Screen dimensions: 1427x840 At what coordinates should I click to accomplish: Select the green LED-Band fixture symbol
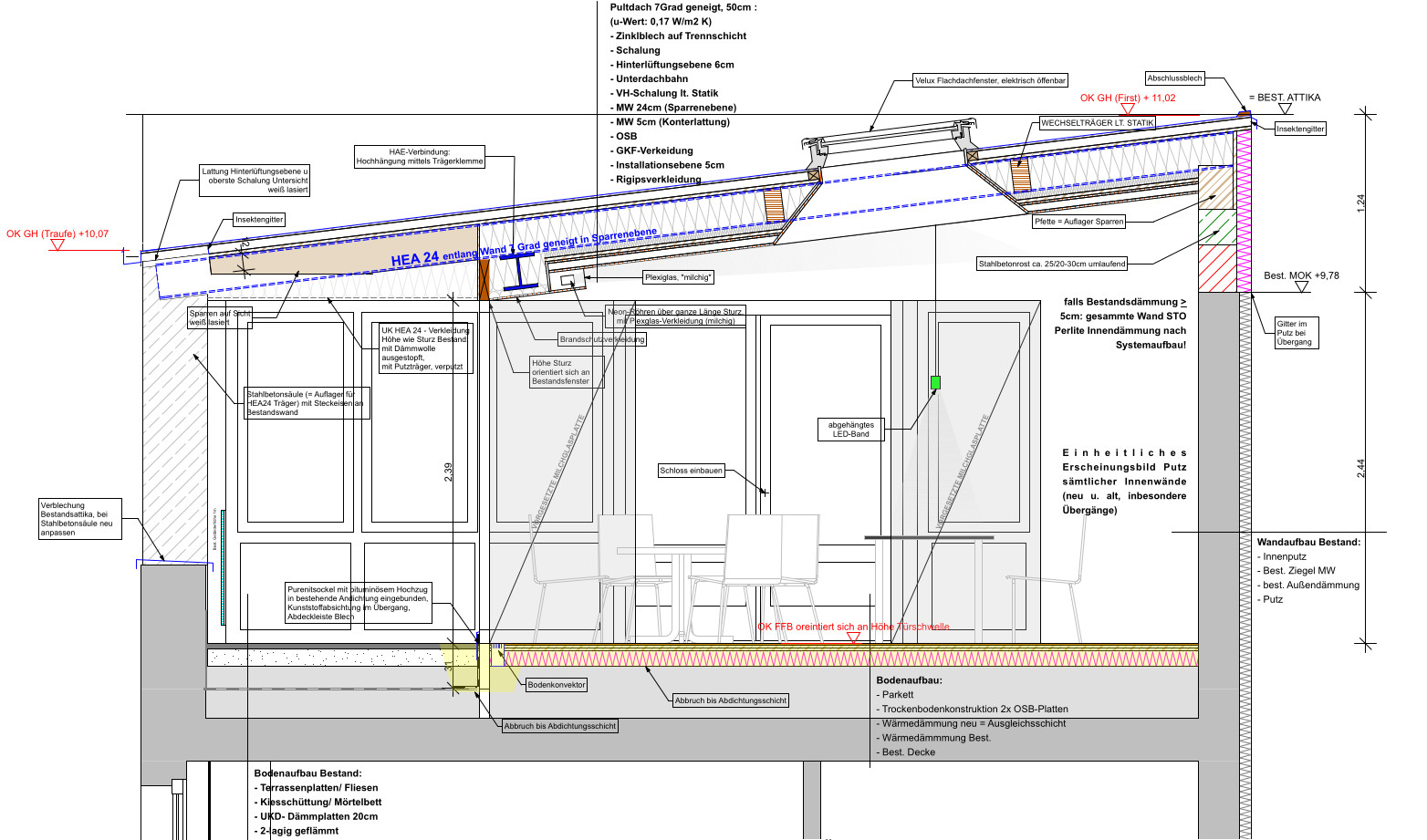coord(935,382)
